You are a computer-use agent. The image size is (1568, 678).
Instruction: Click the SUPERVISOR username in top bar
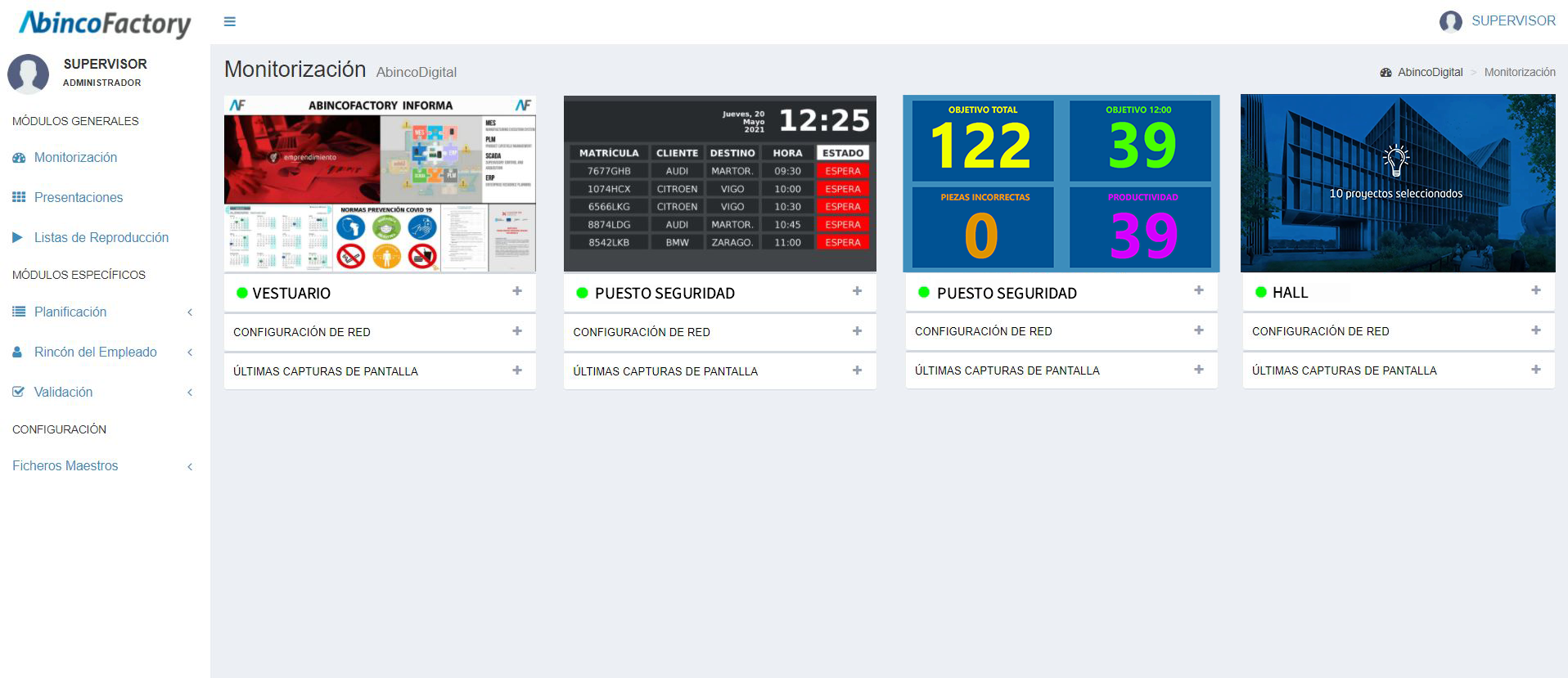pos(1513,21)
